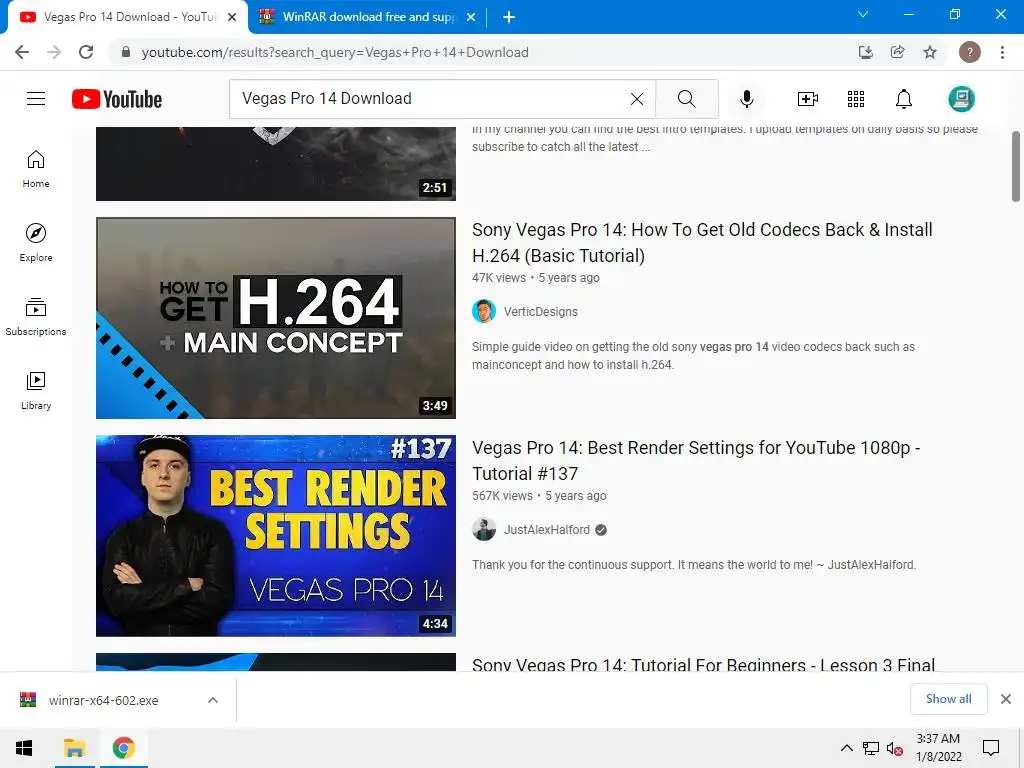Close the WinRAR download tab
The image size is (1024, 768).
pyautogui.click(x=471, y=17)
